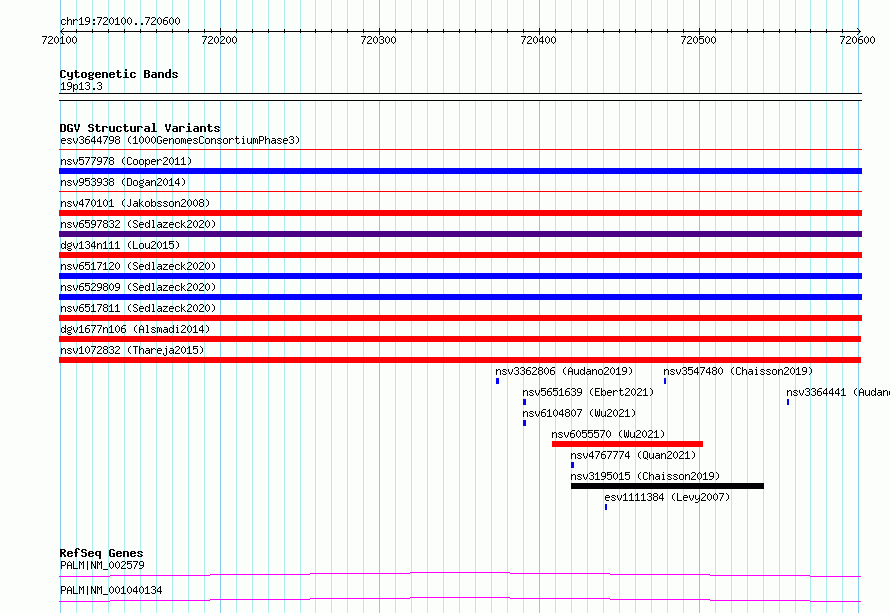Select the nsv3547480 (Chaisson2019) blue marker
Screen dimensions: 890x613
[665, 381]
